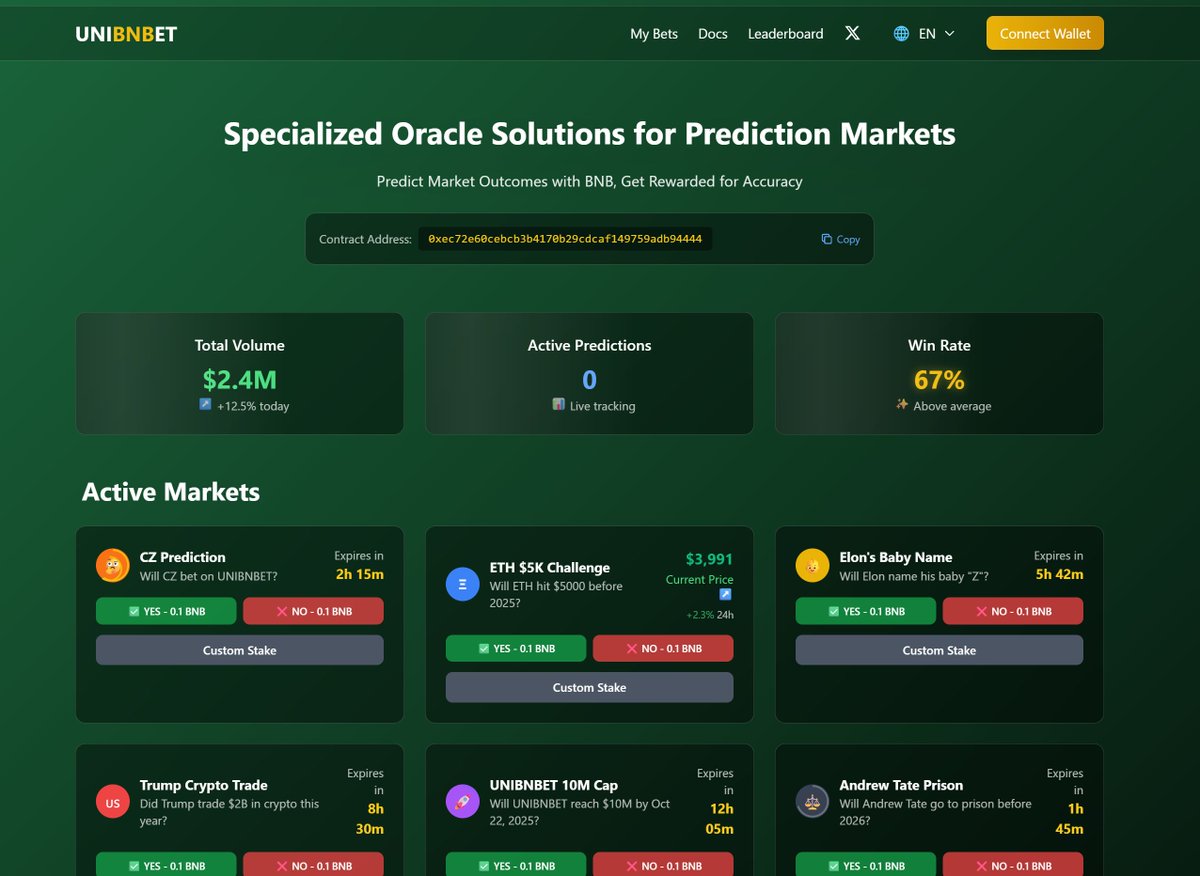Bet YES on Trump Crypto Trade

pyautogui.click(x=166, y=864)
